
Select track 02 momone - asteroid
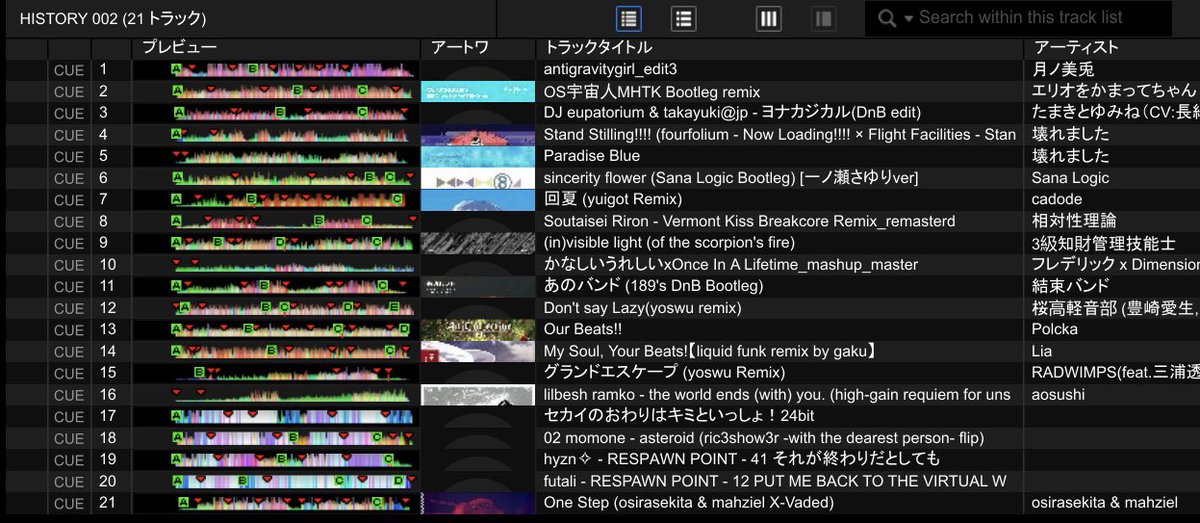(x=764, y=438)
